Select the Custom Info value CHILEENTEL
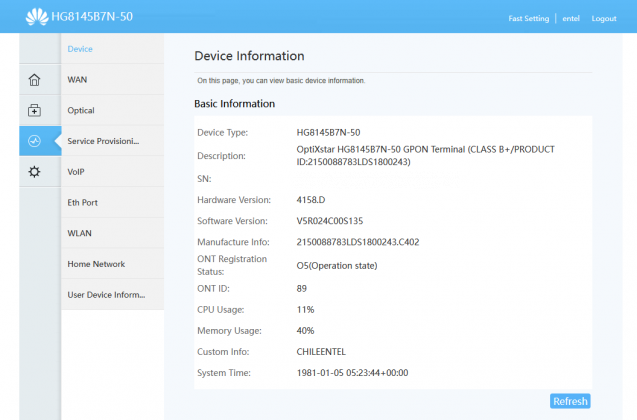 pyautogui.click(x=321, y=352)
